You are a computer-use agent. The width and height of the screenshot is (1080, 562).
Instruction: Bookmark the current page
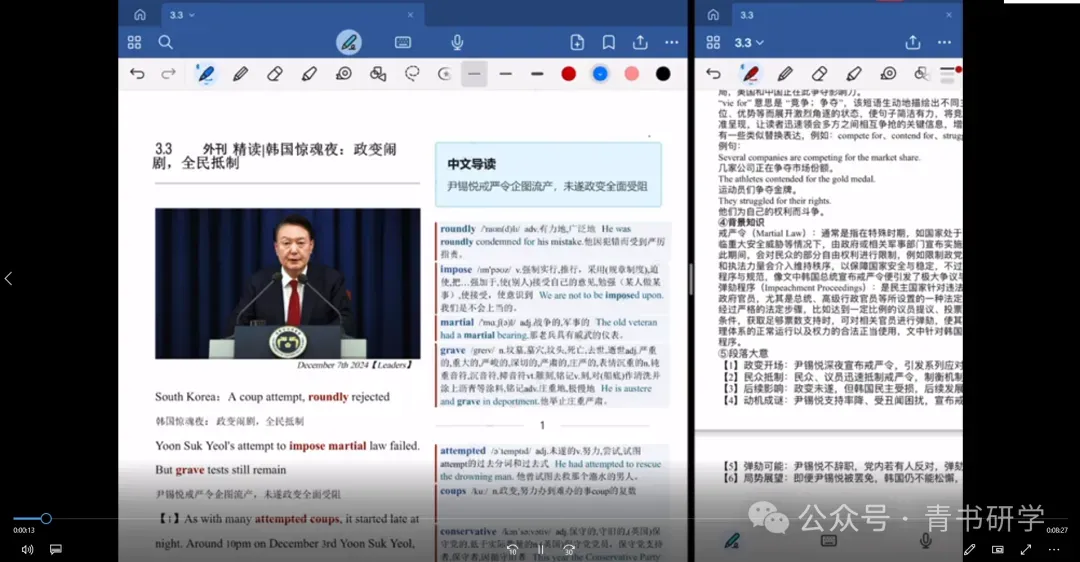pos(609,43)
